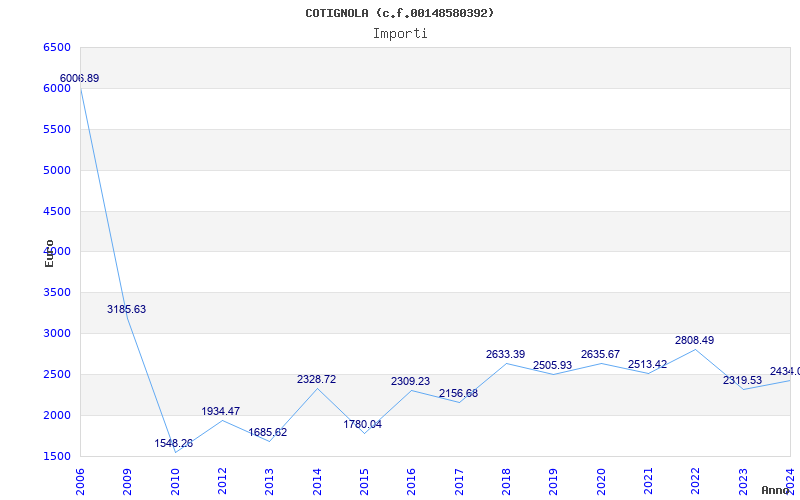This screenshot has height=500, width=800.
Task: Click the Anno x-axis title
Action: [775, 490]
